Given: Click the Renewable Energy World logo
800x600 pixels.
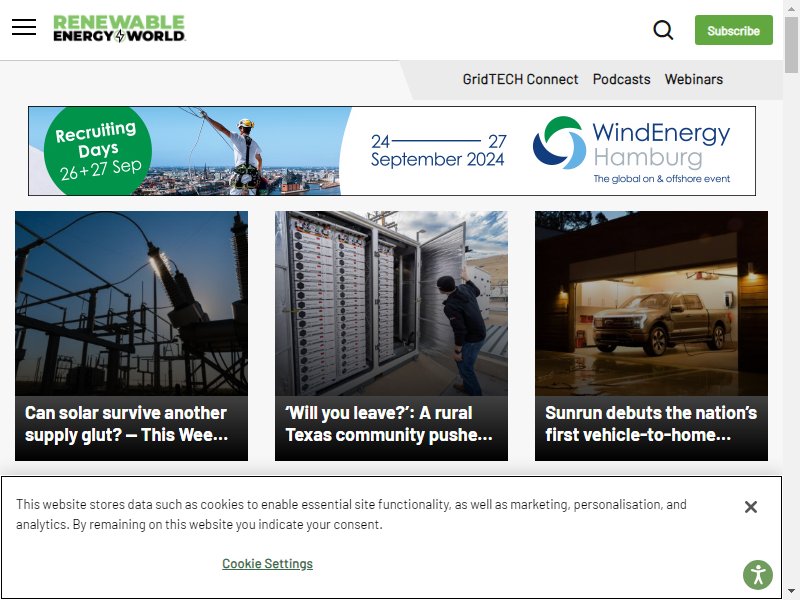Looking at the screenshot, I should coord(119,29).
